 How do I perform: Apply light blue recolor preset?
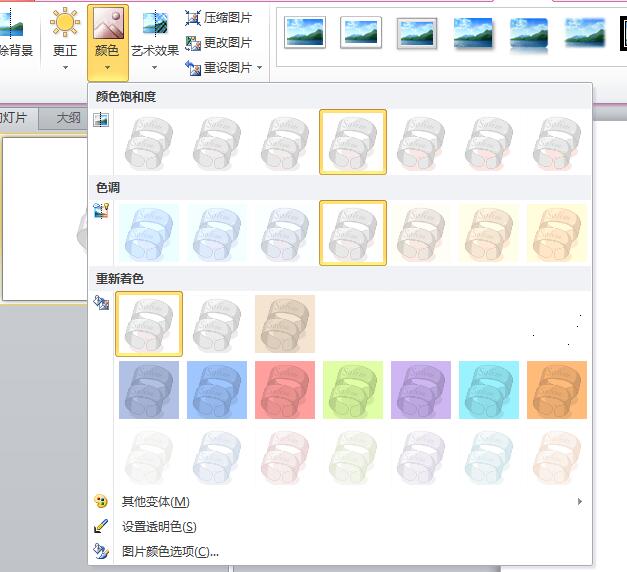tap(217, 457)
